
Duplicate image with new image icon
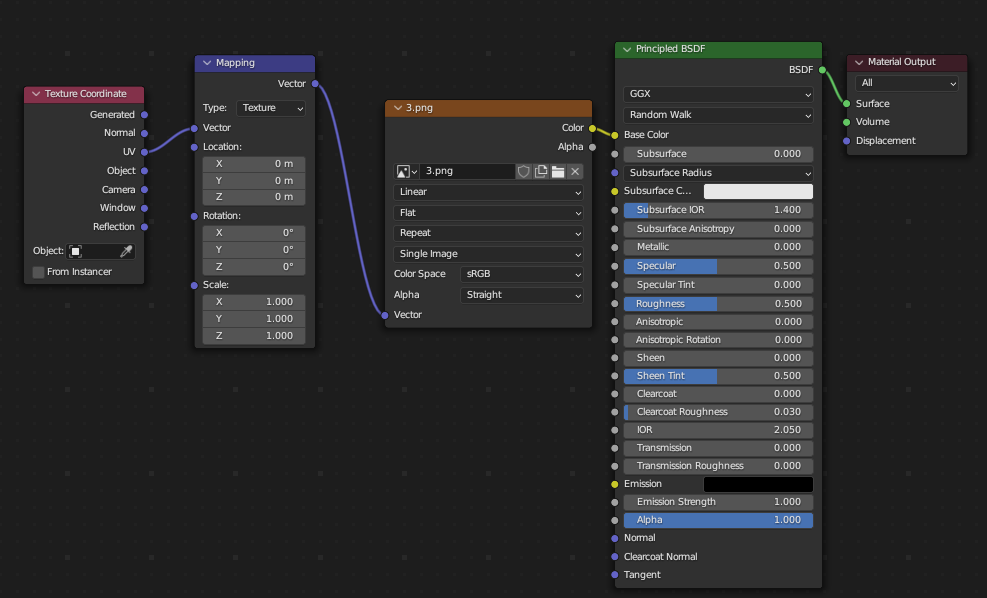(541, 171)
